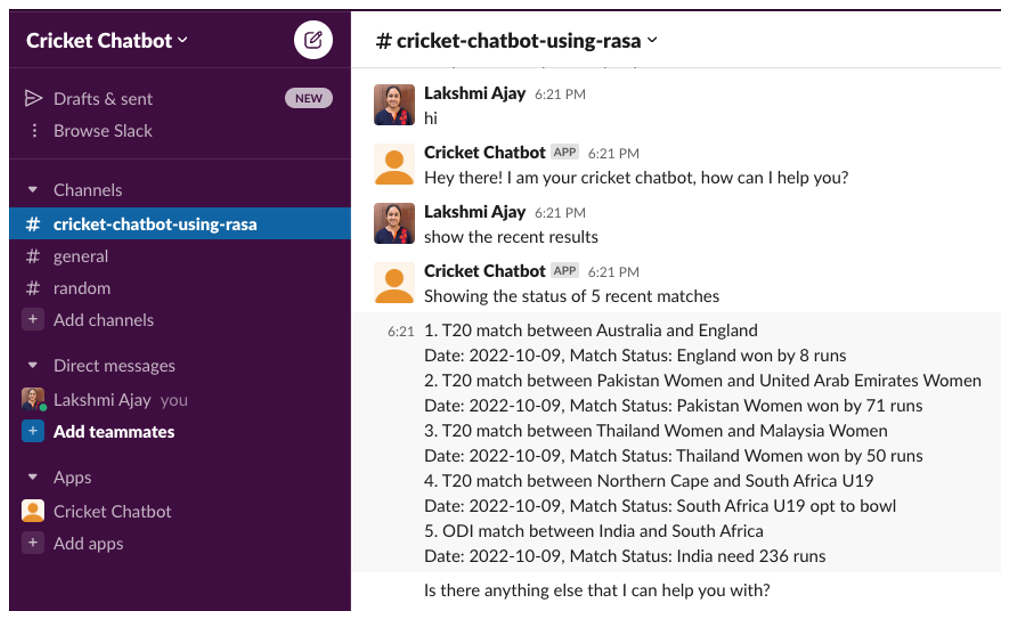Click the Cricket Chatbot sender name in chat
Image resolution: width=1011 pixels, height=619 pixels.
click(485, 152)
